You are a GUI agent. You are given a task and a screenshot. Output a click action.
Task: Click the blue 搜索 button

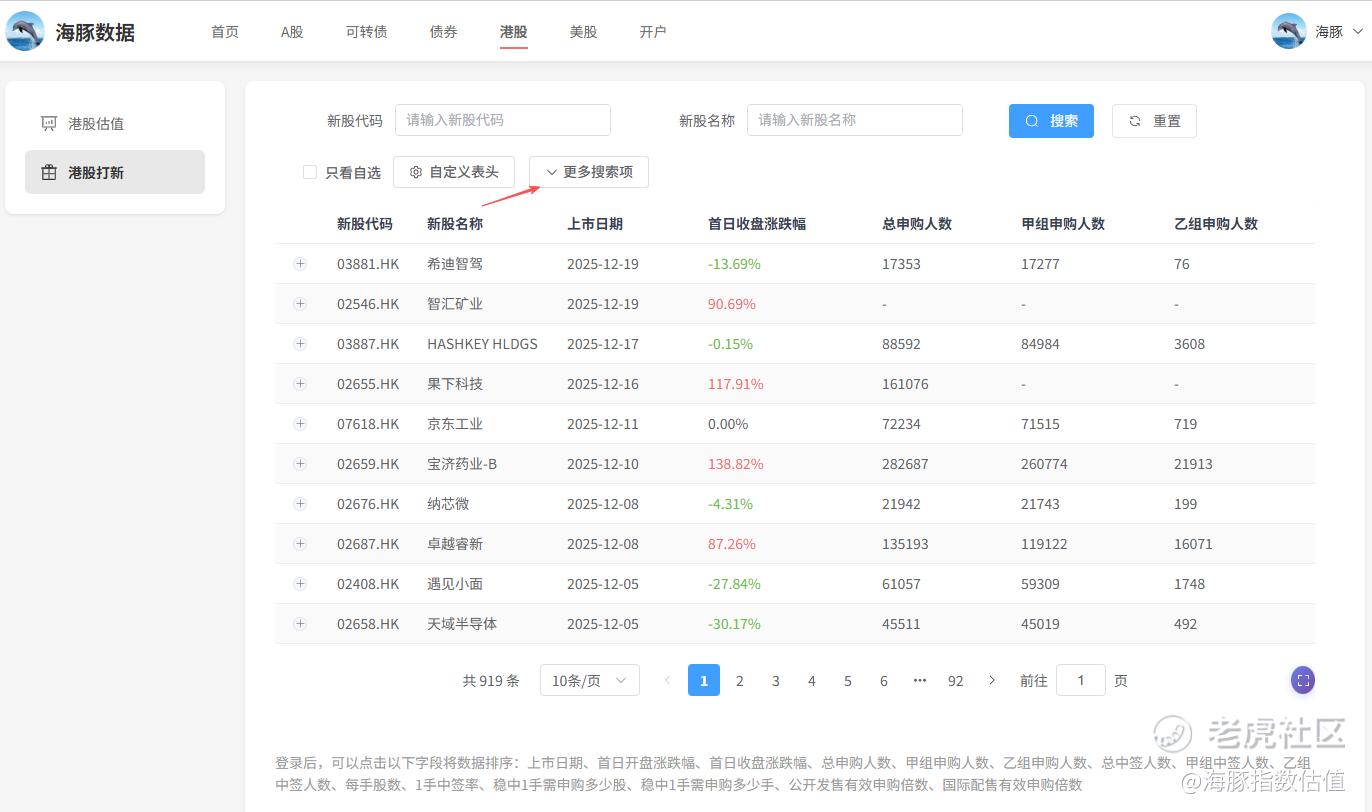1051,121
